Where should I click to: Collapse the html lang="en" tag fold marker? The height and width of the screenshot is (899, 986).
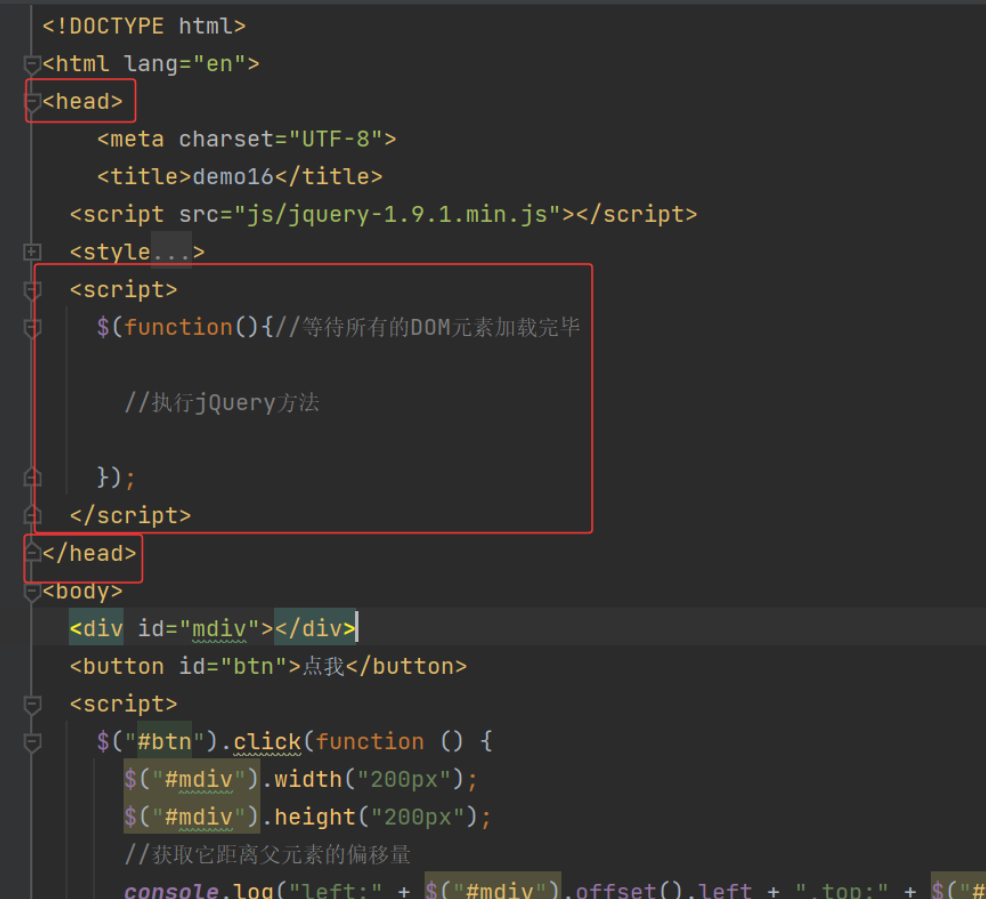coord(32,64)
